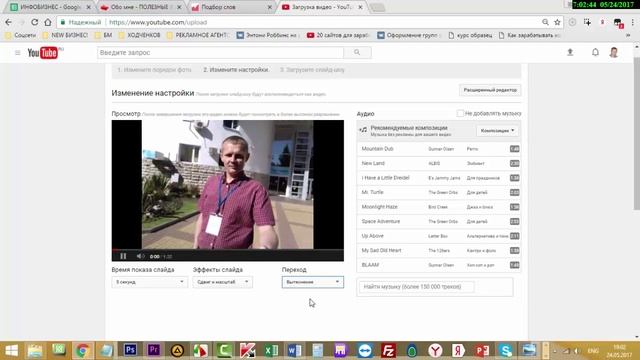This screenshot has width=640, height=360.
Task: Click the upload arrow icon in the YouTube header
Action: [x=570, y=52]
